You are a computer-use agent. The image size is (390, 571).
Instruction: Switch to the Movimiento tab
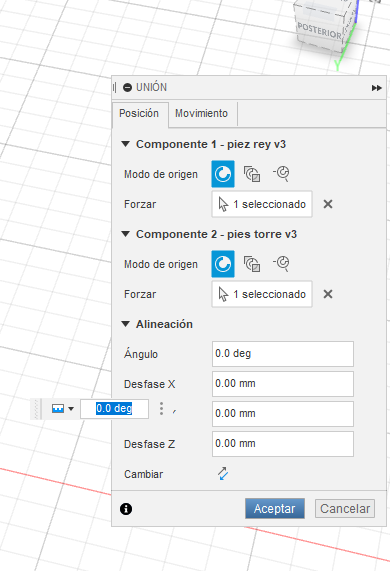(202, 114)
